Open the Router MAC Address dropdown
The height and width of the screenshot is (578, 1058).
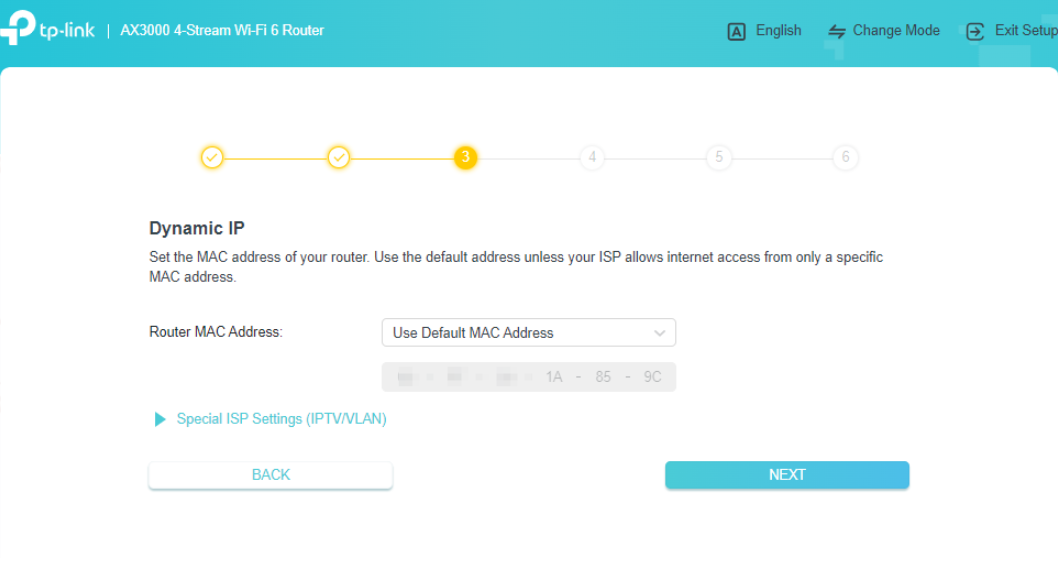pos(528,332)
